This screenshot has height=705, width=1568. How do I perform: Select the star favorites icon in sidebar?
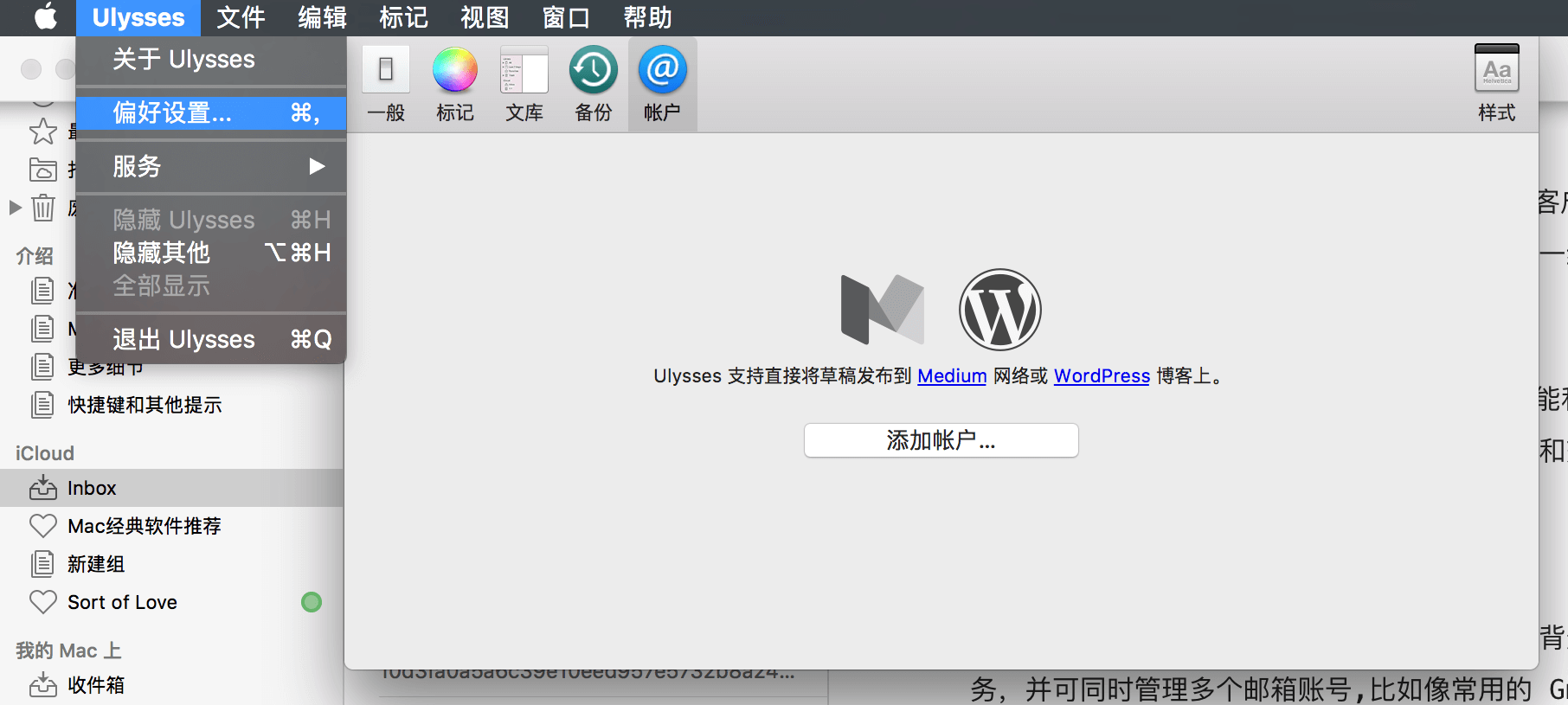[x=43, y=131]
